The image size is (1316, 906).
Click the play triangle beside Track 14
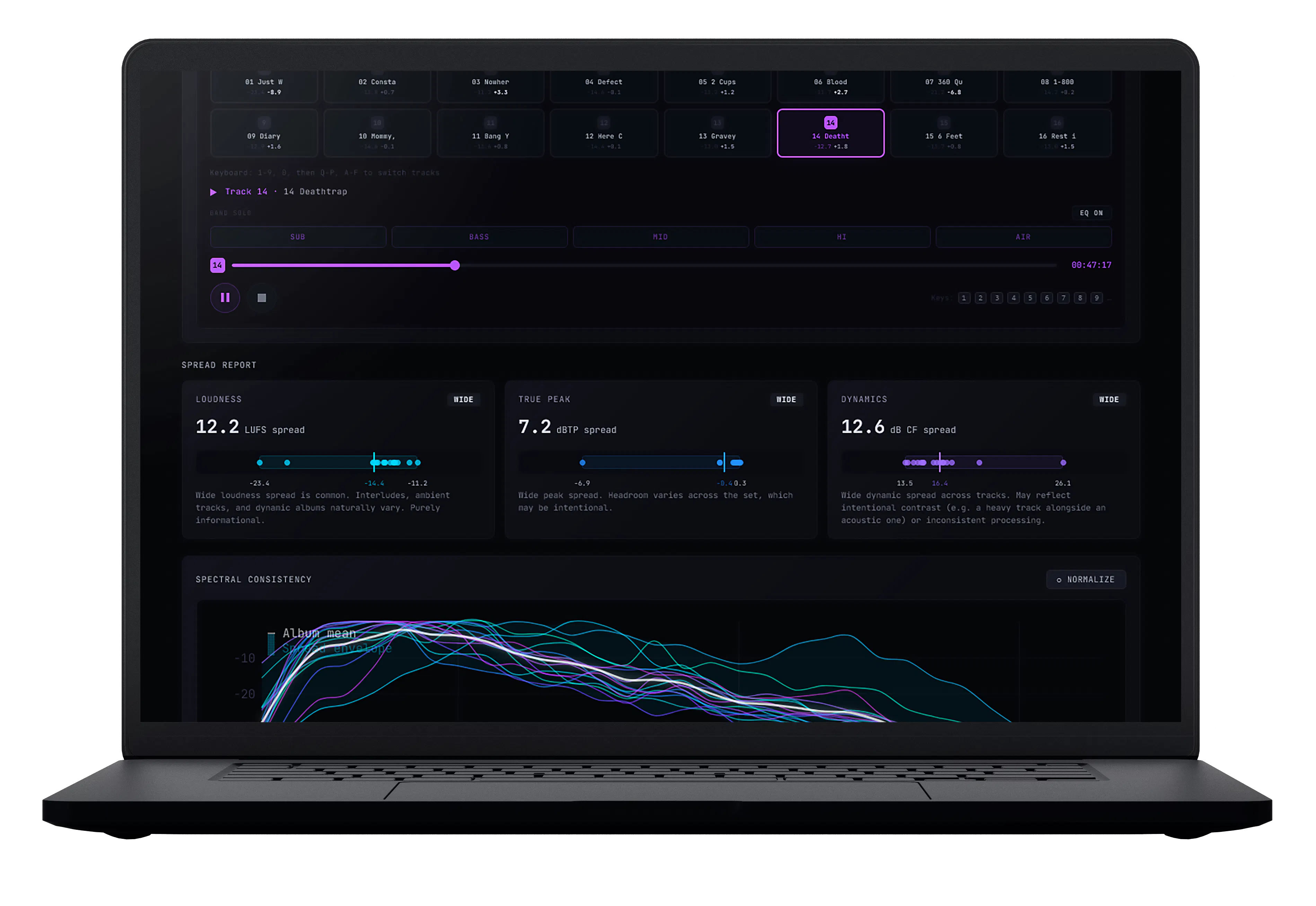[x=213, y=192]
